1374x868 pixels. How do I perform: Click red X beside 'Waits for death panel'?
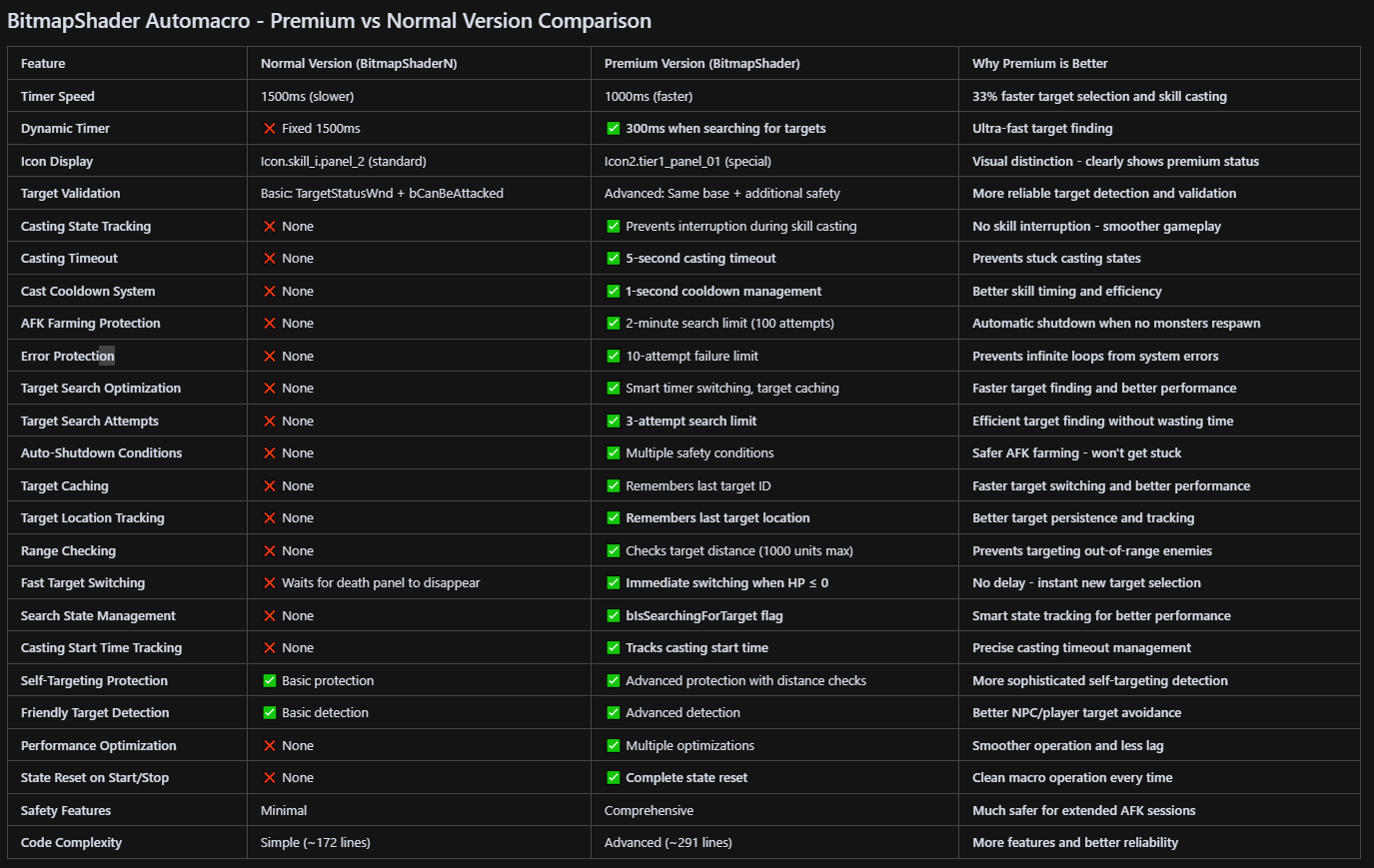(270, 583)
